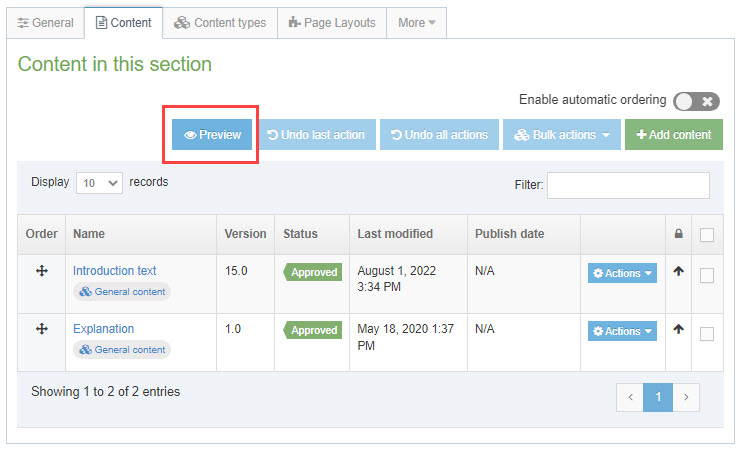The width and height of the screenshot is (743, 449).
Task: Click the May 18, 2020 modified date
Action: click(x=405, y=337)
